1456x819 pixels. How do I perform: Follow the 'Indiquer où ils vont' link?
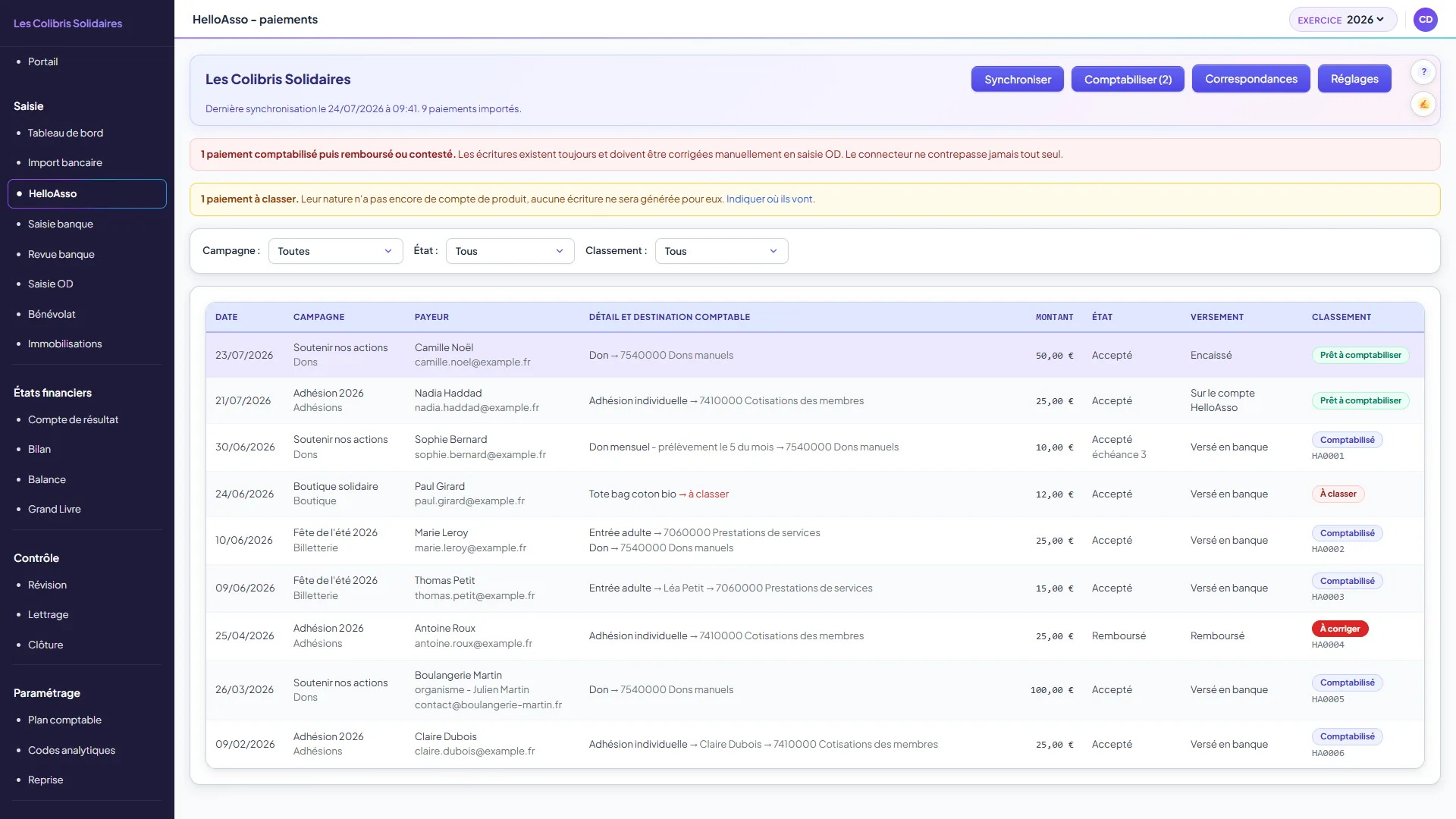[770, 199]
